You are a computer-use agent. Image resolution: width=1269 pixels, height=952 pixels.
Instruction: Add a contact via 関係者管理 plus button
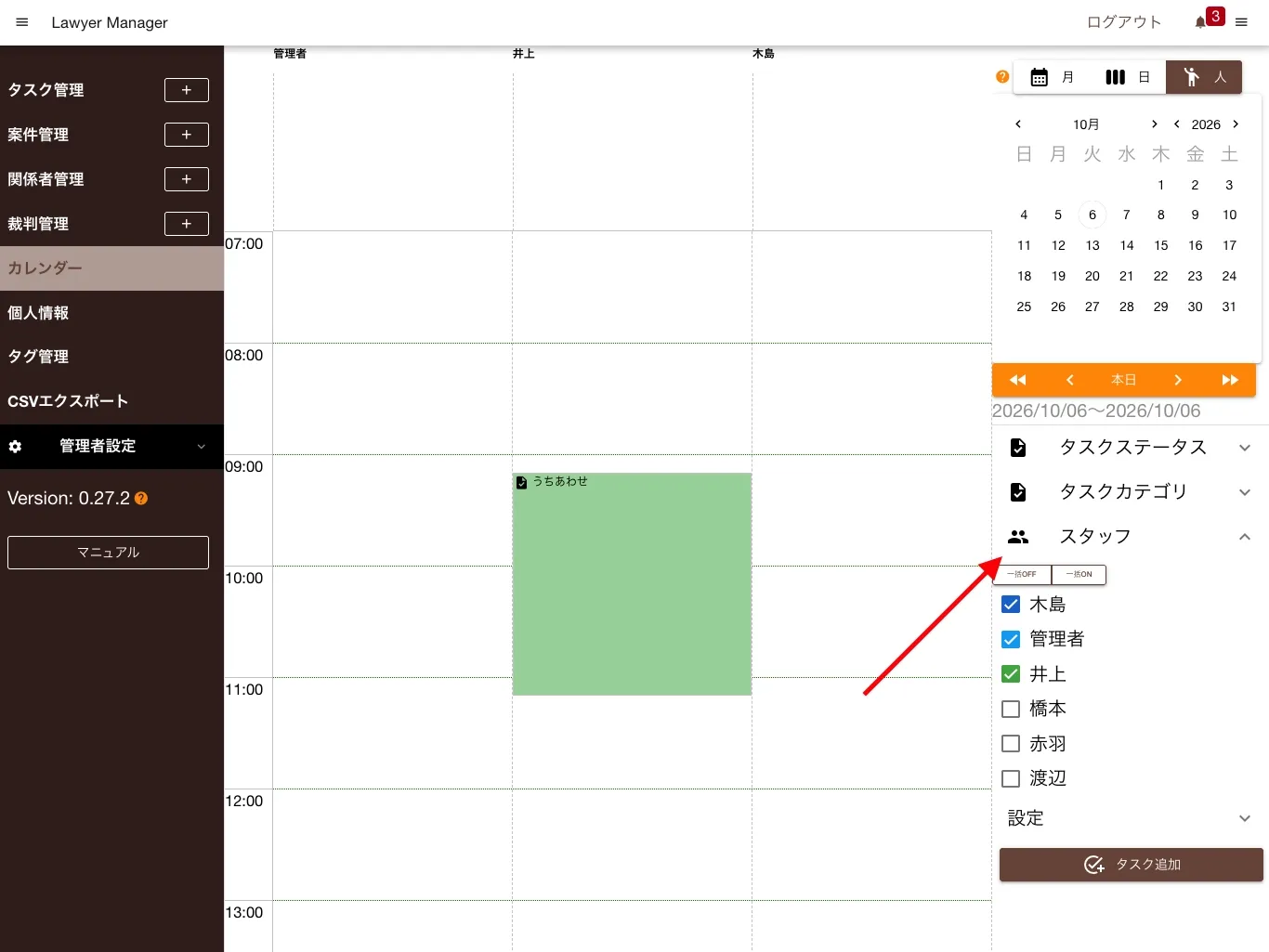pyautogui.click(x=187, y=179)
